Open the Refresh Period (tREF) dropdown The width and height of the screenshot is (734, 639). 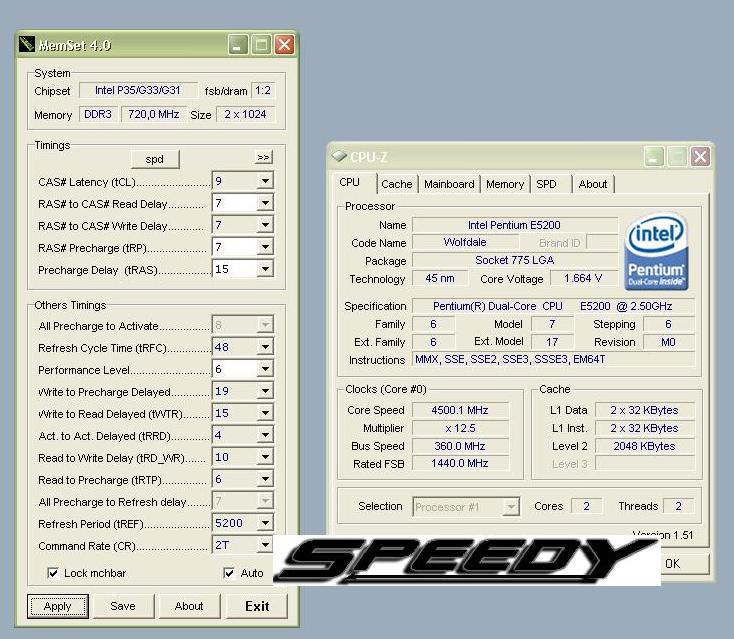coord(265,523)
